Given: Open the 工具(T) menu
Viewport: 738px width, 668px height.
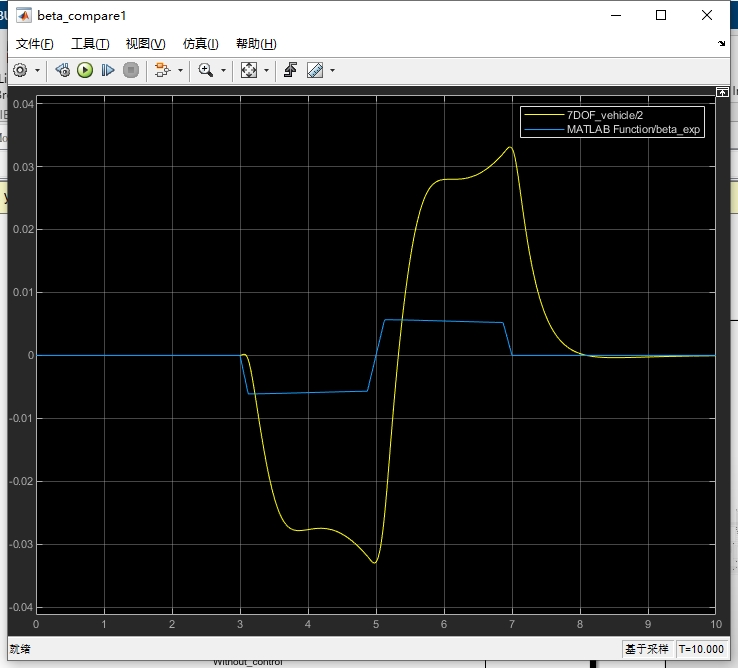Looking at the screenshot, I should (x=90, y=44).
